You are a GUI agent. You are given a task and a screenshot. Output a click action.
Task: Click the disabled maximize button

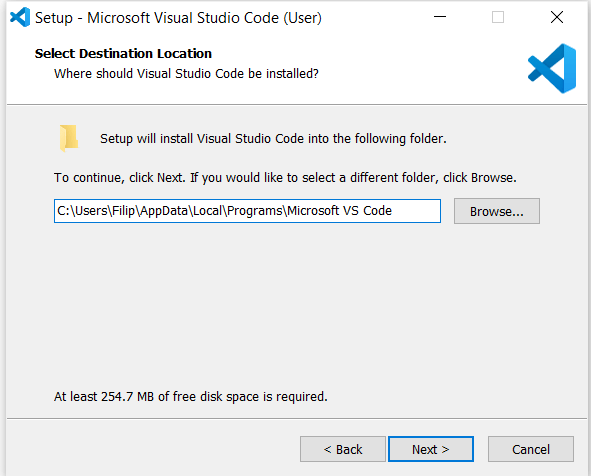click(x=498, y=17)
